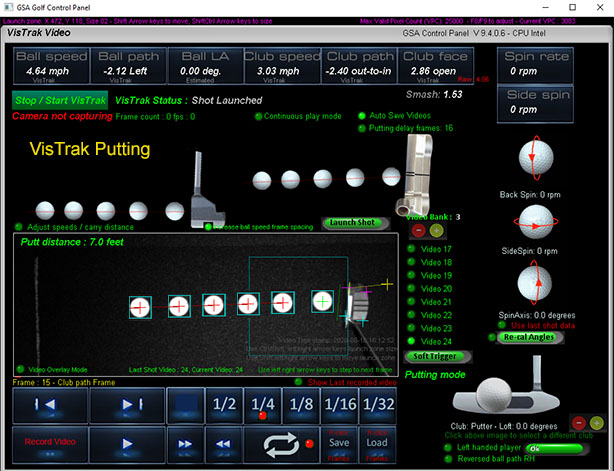
Task: Click the Back Spin ball icon
Action: [x=536, y=158]
